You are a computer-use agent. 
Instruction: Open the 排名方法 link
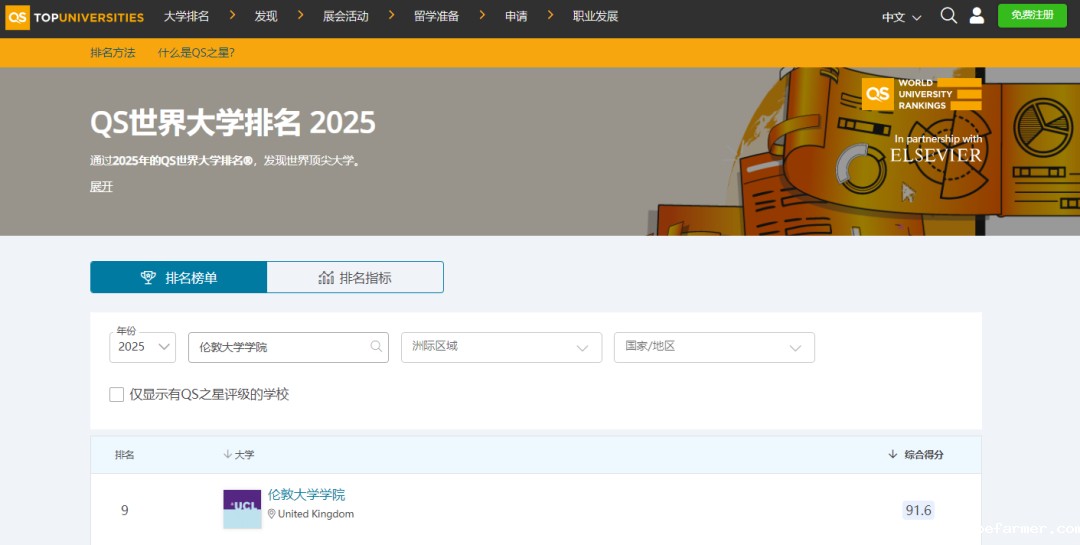[x=113, y=52]
